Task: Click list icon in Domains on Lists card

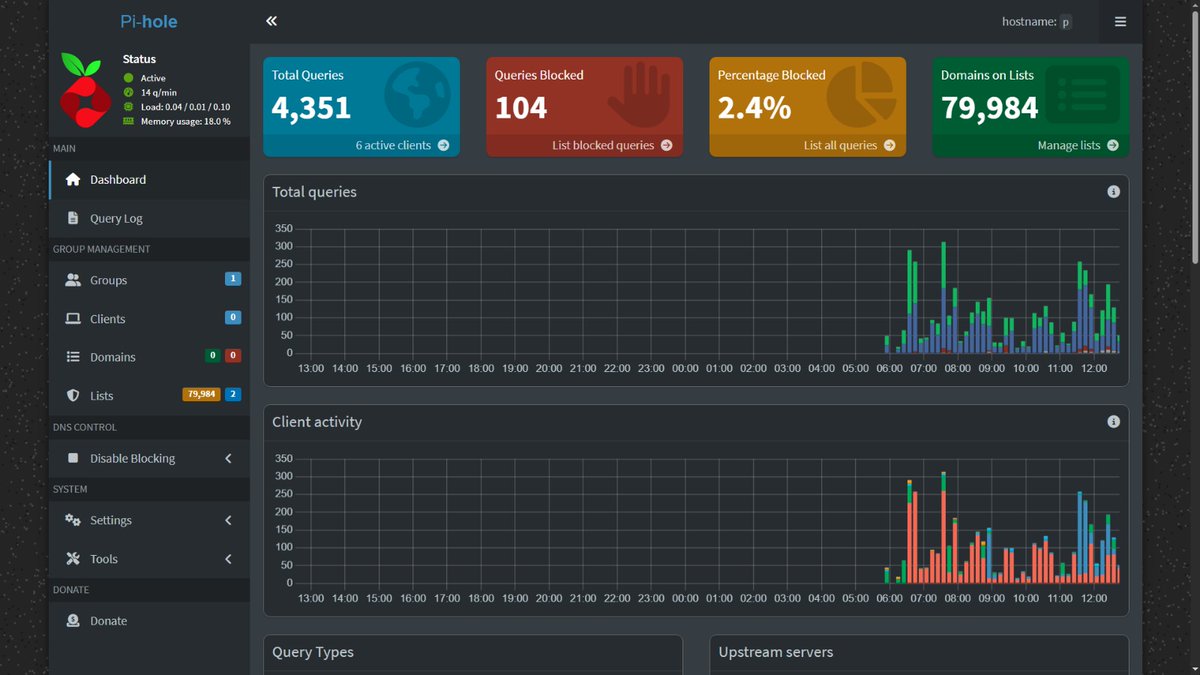Action: click(x=1083, y=95)
